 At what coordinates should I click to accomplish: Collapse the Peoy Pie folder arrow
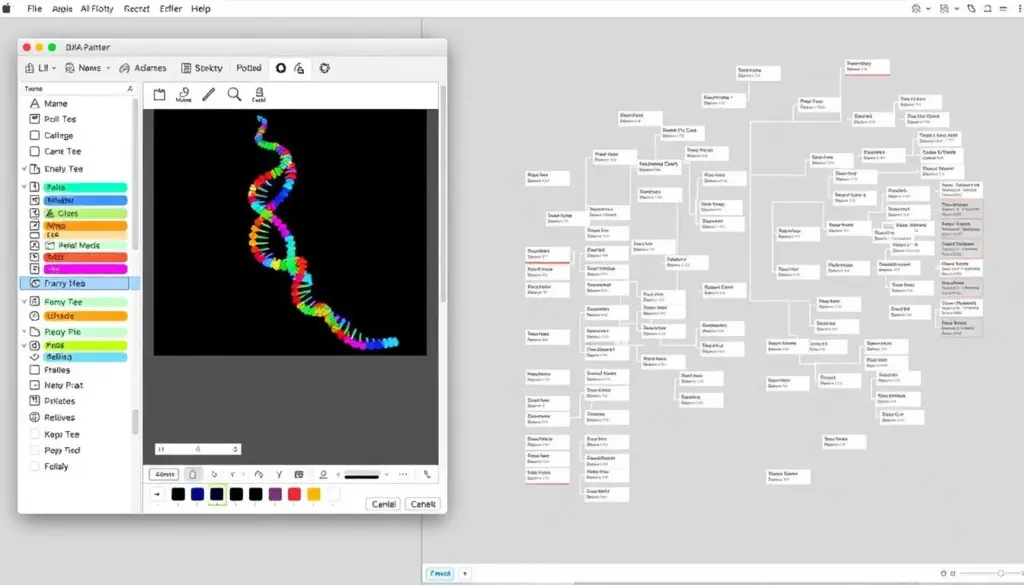[x=25, y=332]
